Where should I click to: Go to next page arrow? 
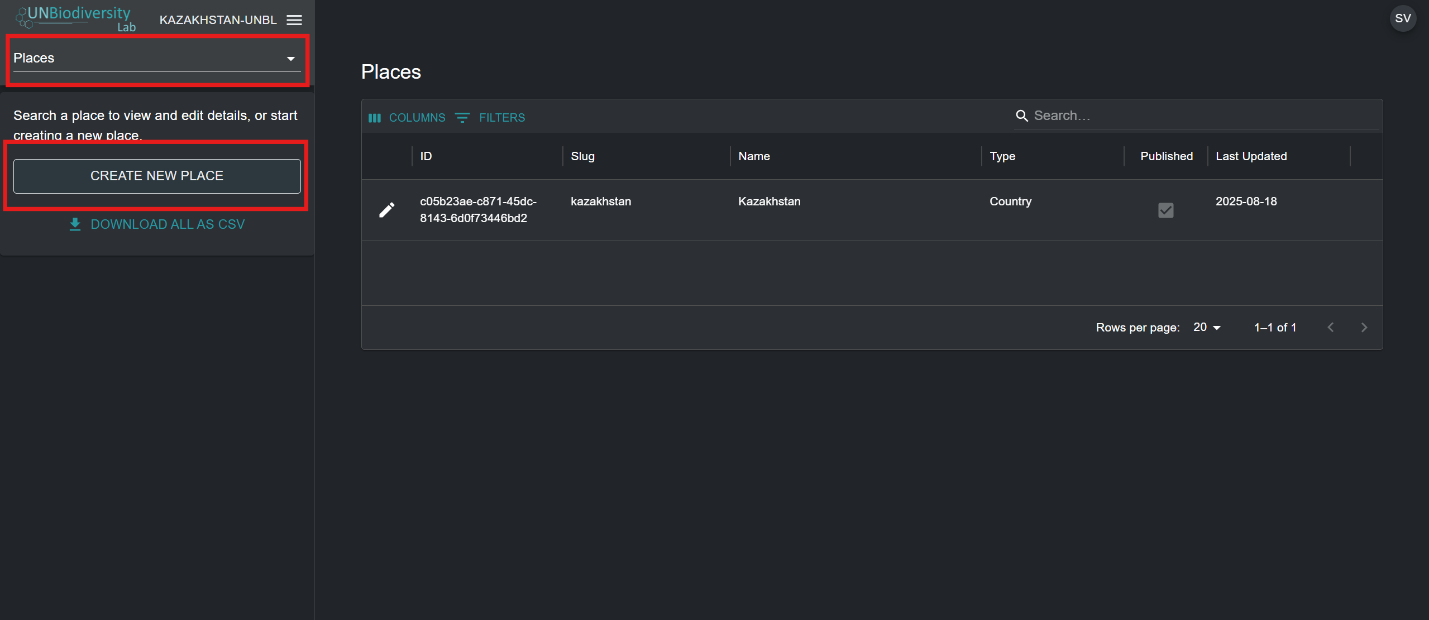1364,327
